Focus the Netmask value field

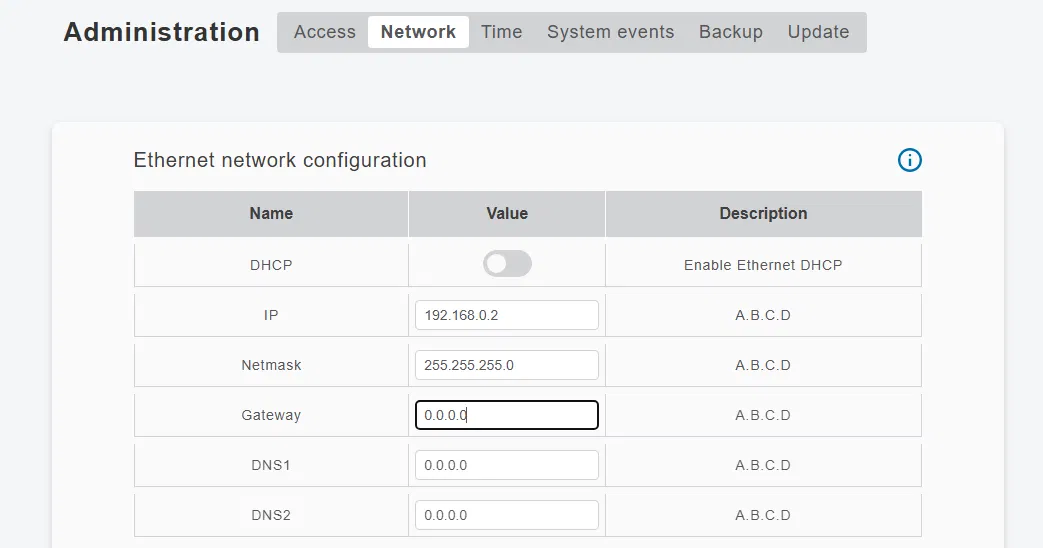point(507,365)
